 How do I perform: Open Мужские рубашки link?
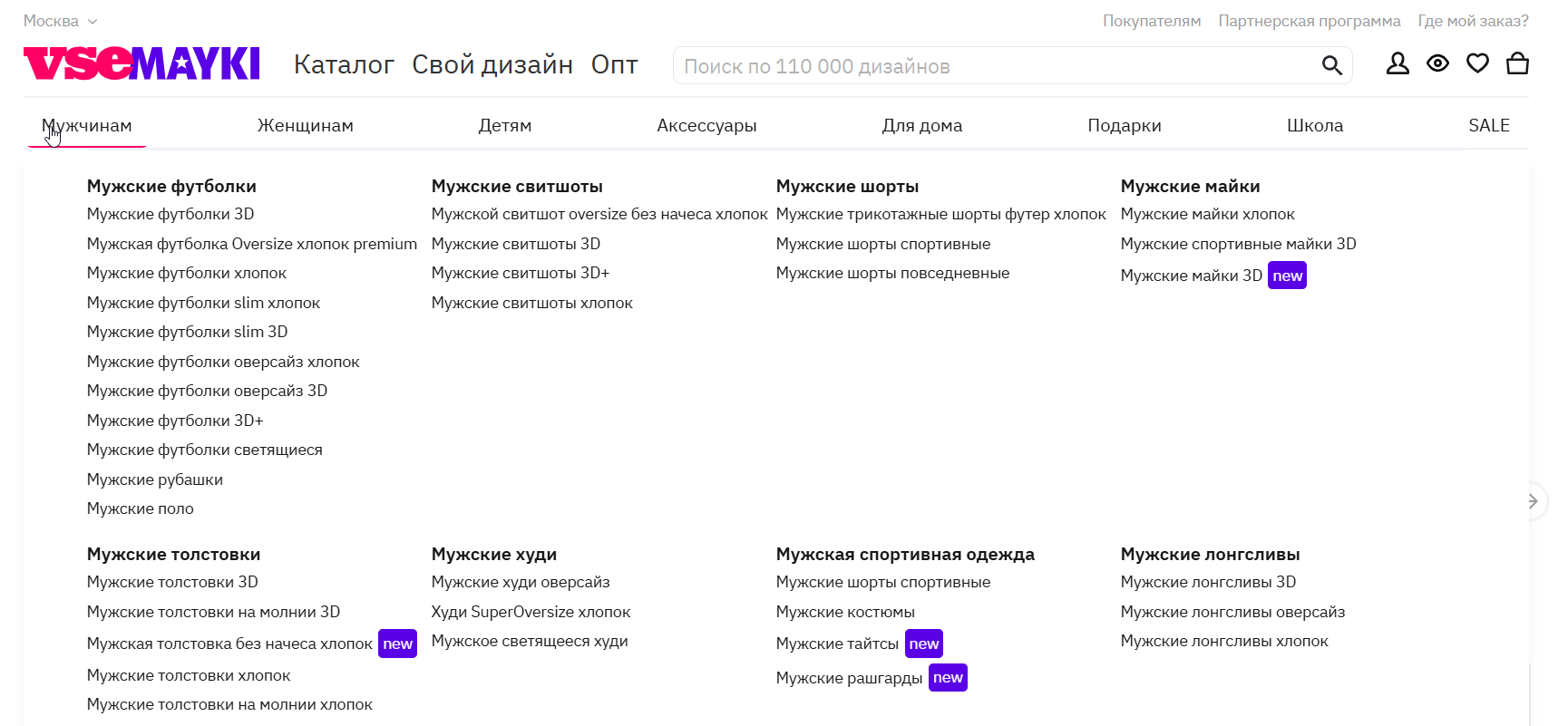click(x=155, y=479)
